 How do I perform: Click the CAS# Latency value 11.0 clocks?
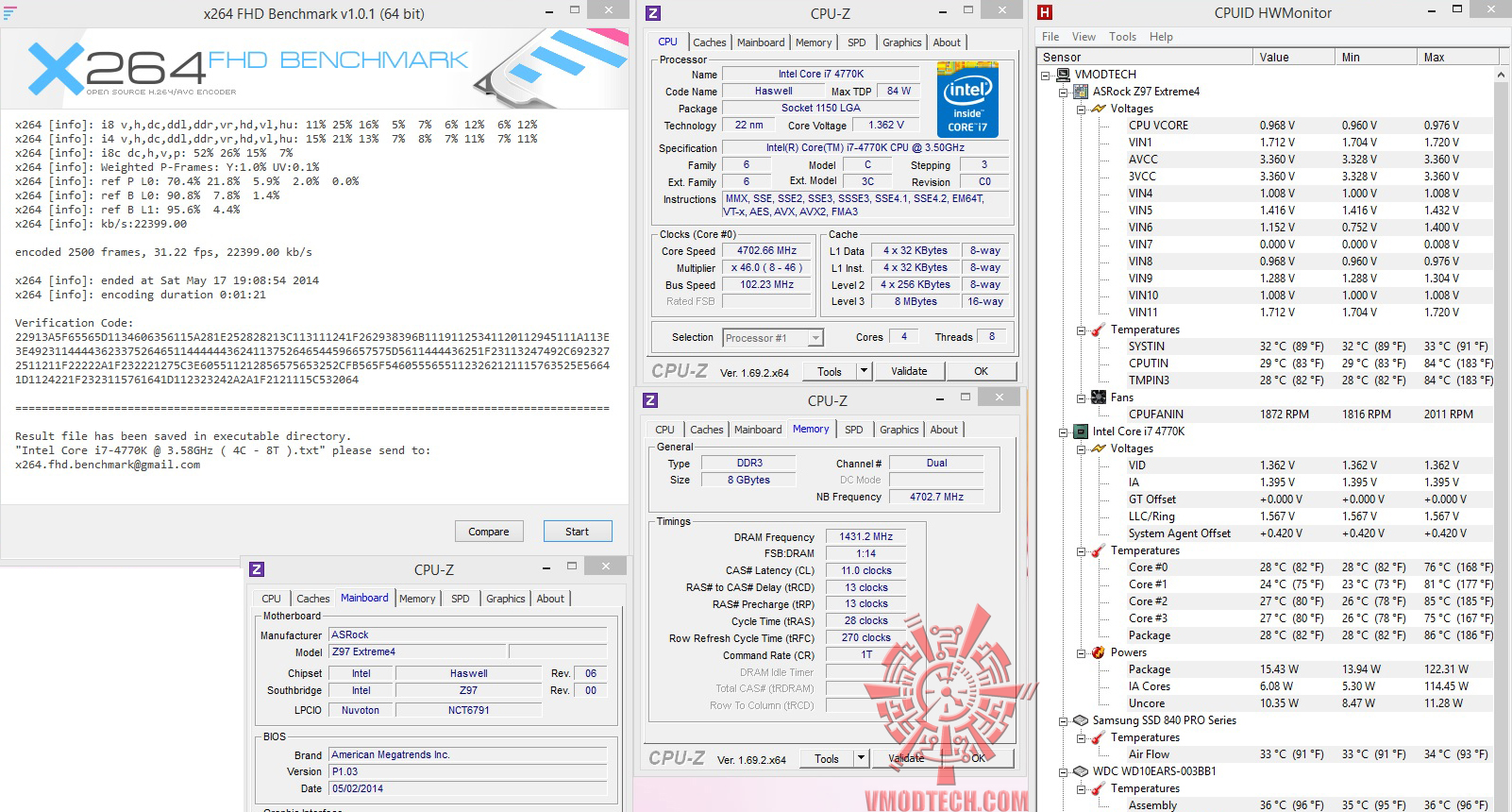pyautogui.click(x=866, y=570)
